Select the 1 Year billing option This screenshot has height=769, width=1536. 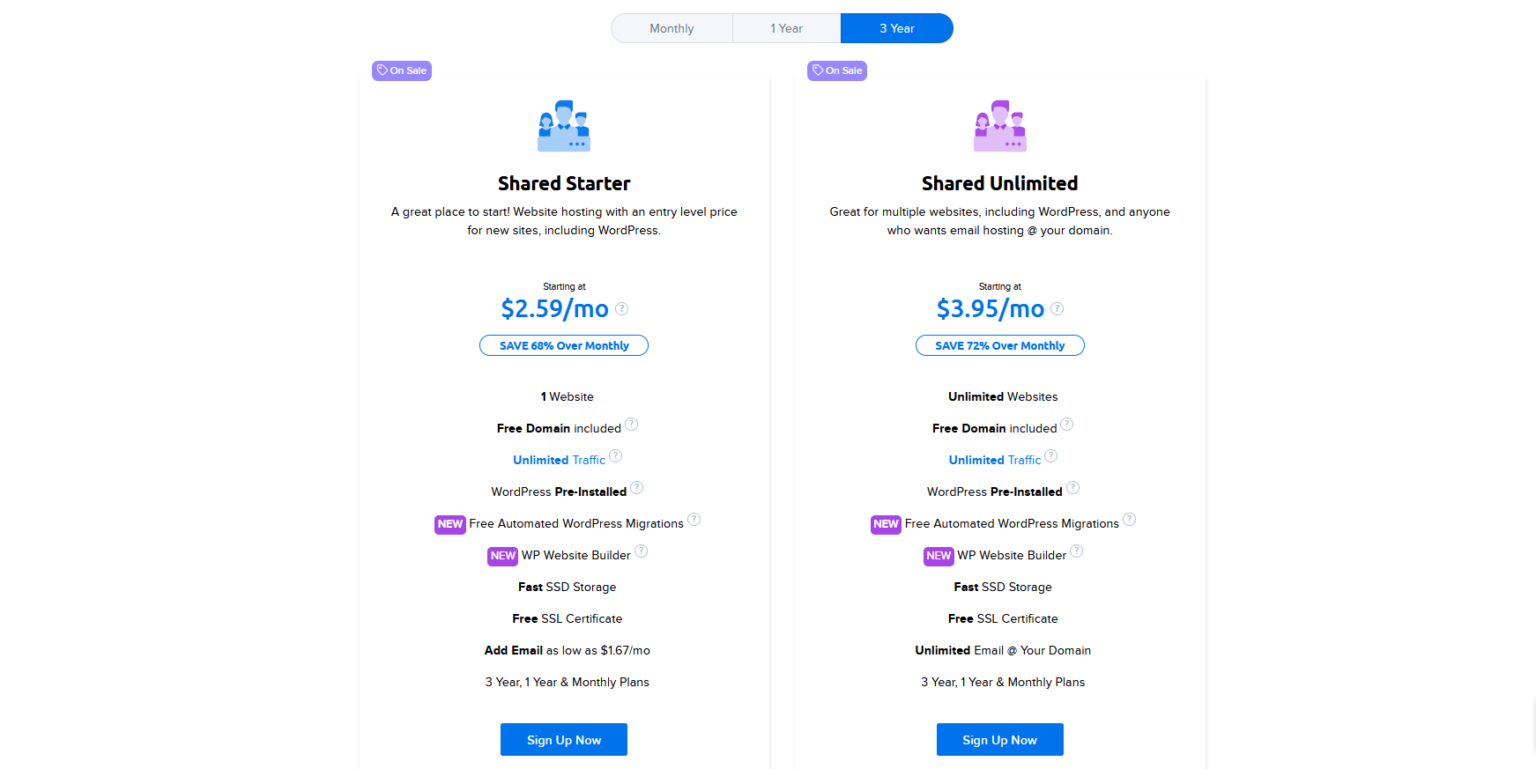787,28
